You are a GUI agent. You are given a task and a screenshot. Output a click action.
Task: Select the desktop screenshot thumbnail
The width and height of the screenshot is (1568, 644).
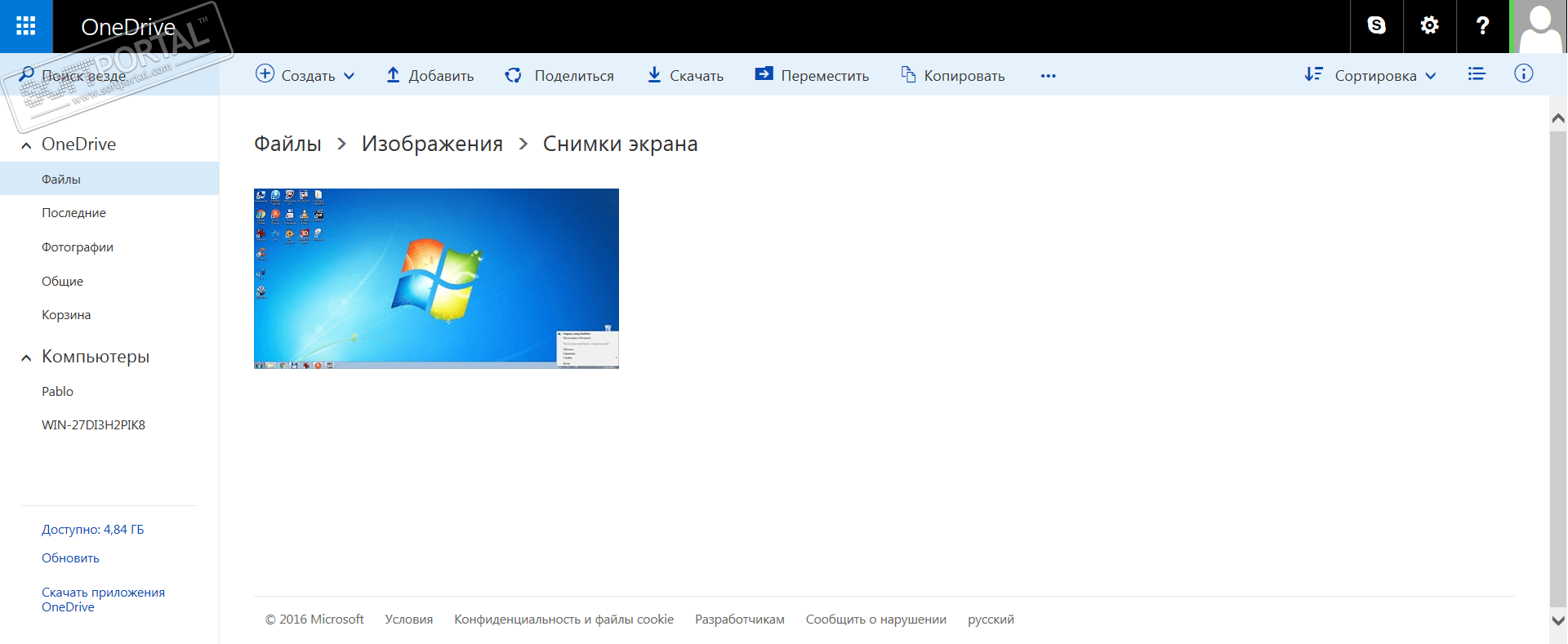436,278
